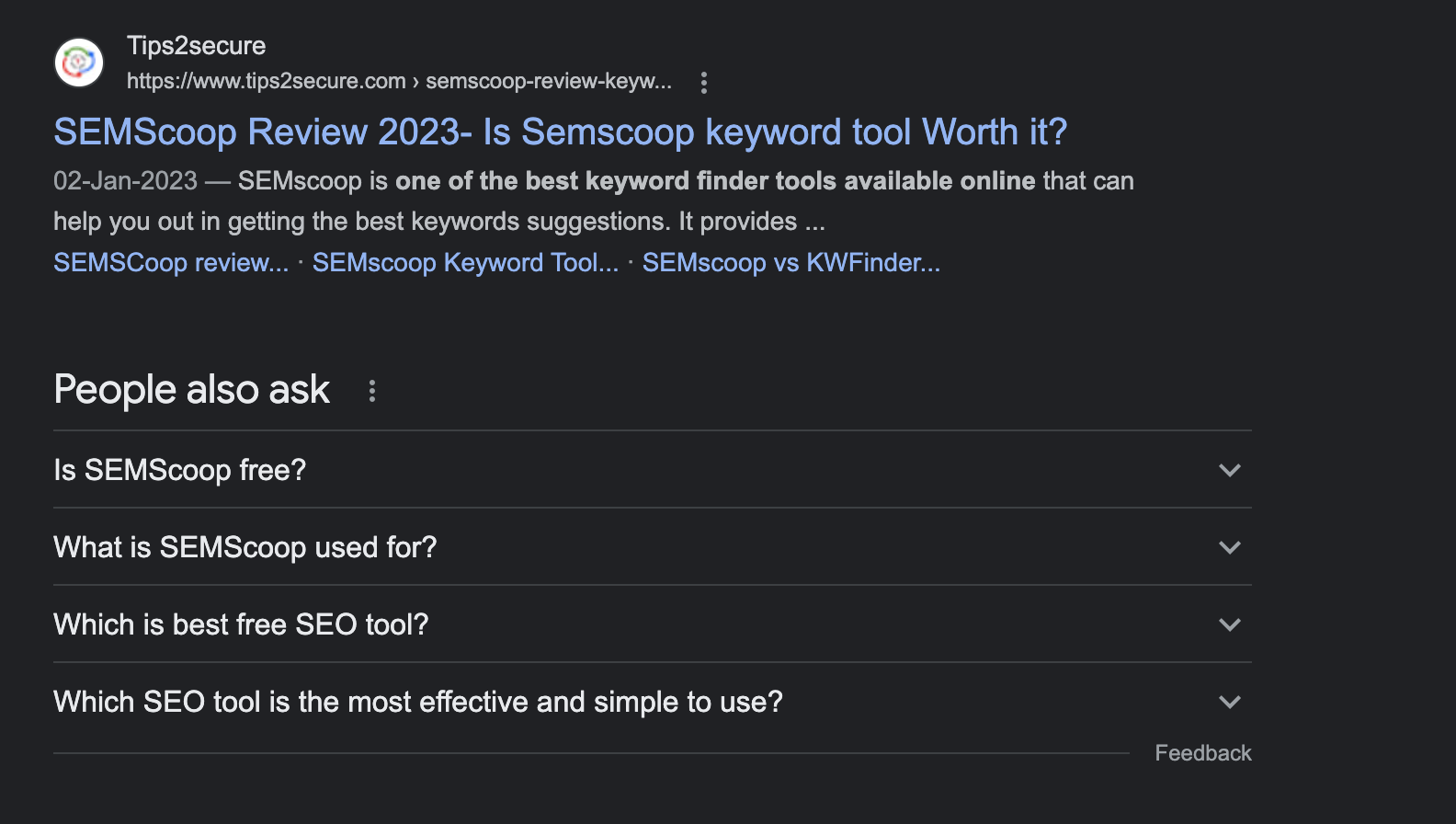Expand 'What is SEMScoop used for?' chevron
Image resolution: width=1456 pixels, height=824 pixels.
[x=1230, y=547]
